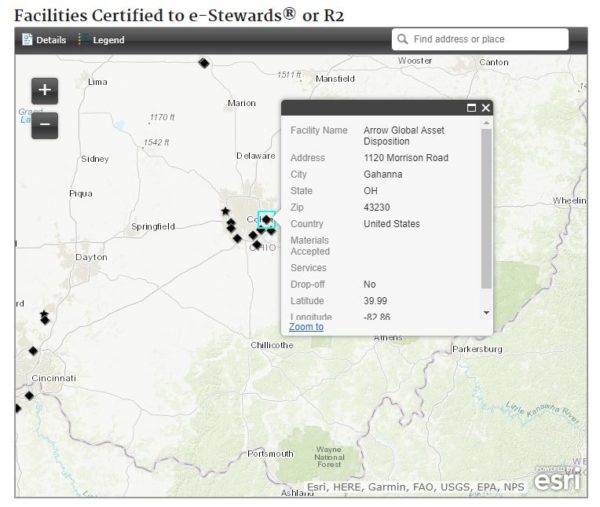Click the popup scrollbar thumb
This screenshot has width=600, height=507.
pyautogui.click(x=486, y=209)
